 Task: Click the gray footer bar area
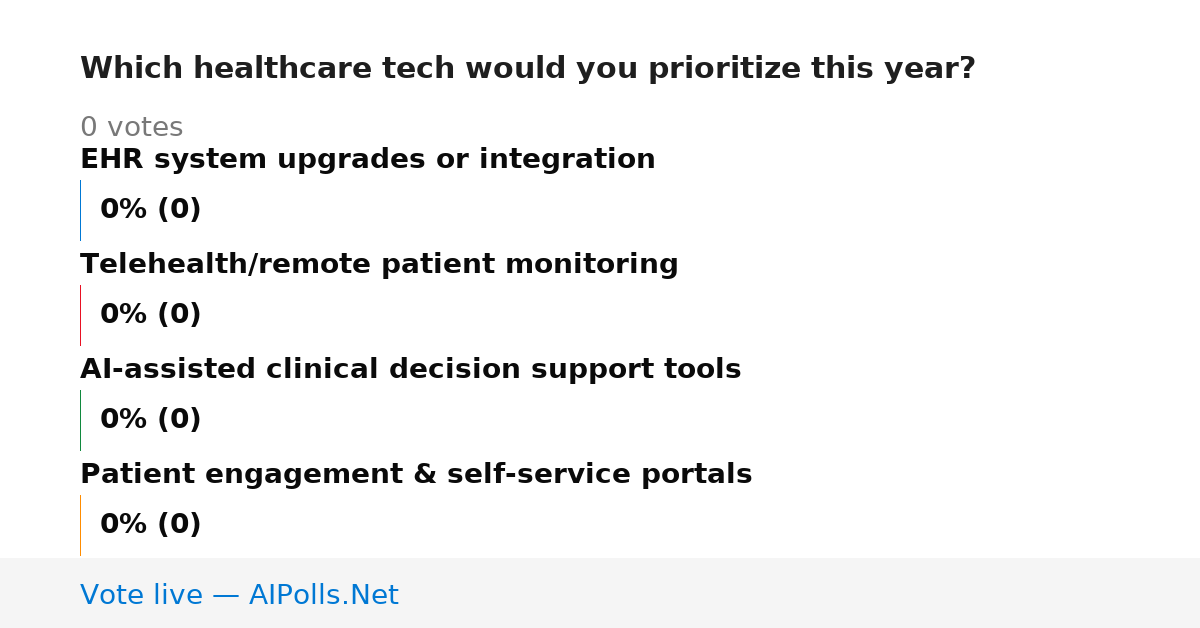600,593
